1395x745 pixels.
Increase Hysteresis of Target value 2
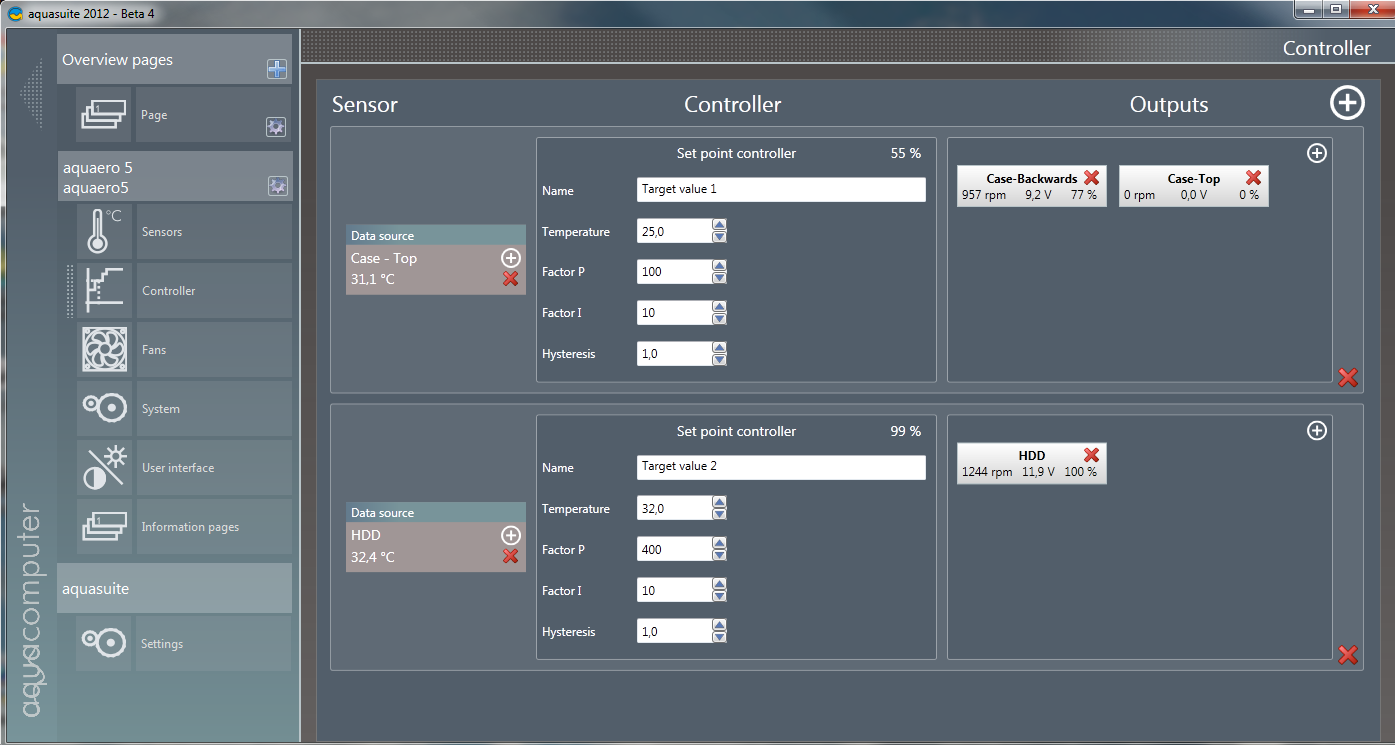click(719, 626)
